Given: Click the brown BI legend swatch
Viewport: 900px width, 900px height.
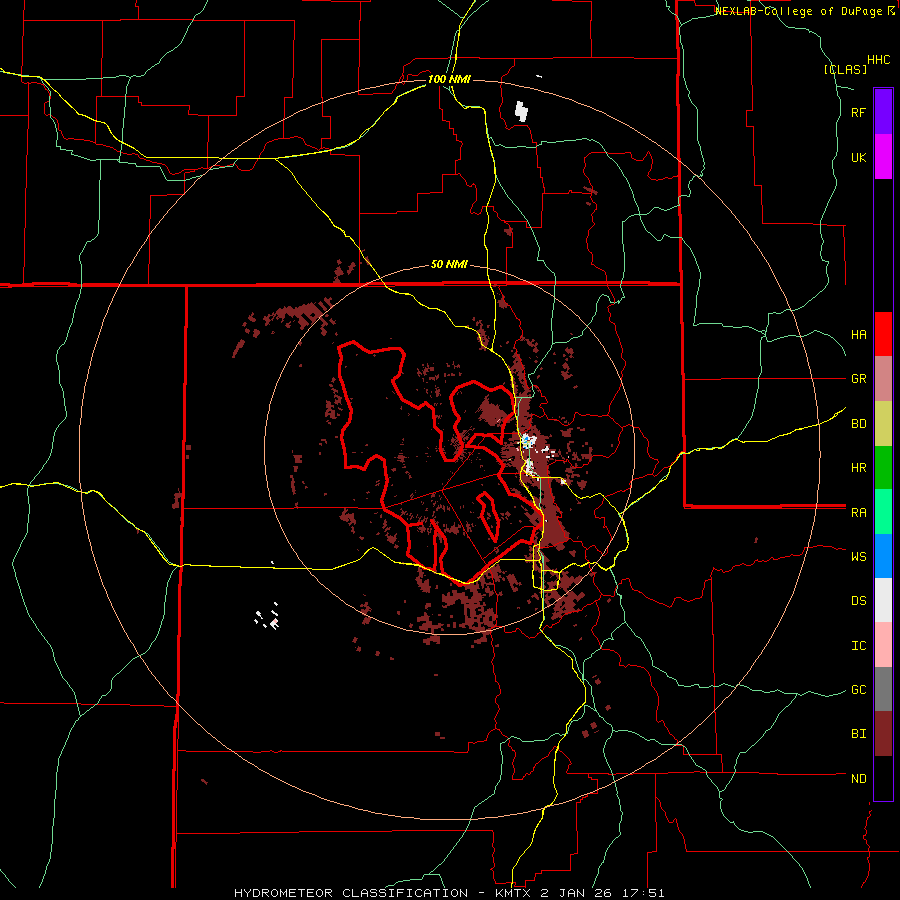Looking at the screenshot, I should (883, 734).
